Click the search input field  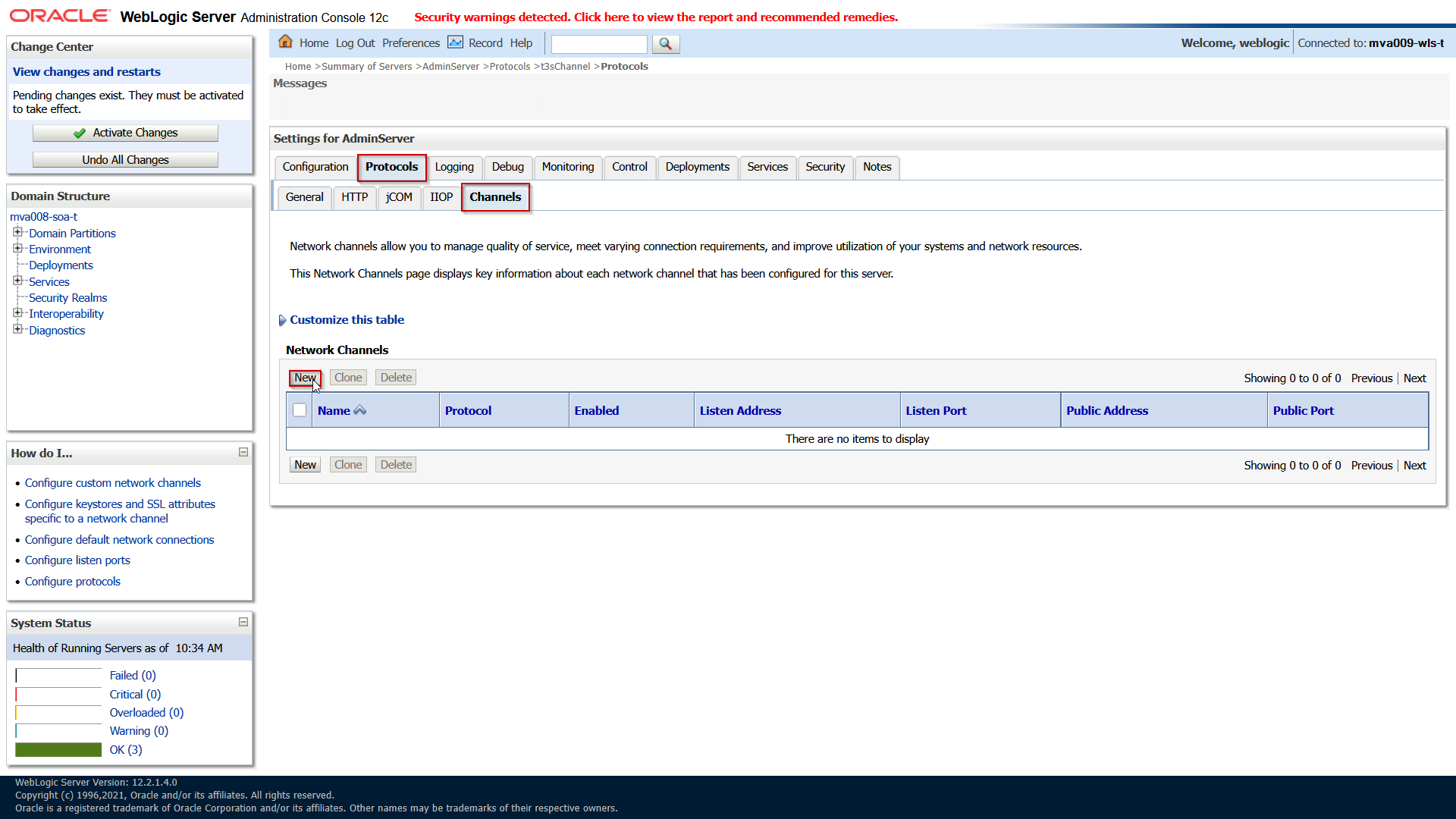point(598,44)
